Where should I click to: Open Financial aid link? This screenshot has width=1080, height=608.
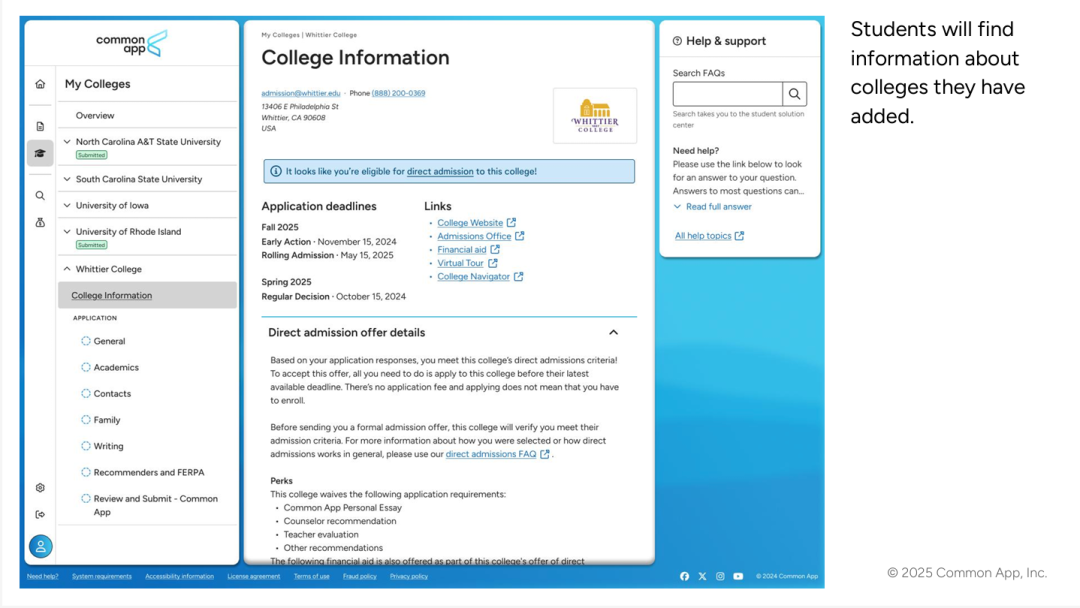[x=461, y=250]
